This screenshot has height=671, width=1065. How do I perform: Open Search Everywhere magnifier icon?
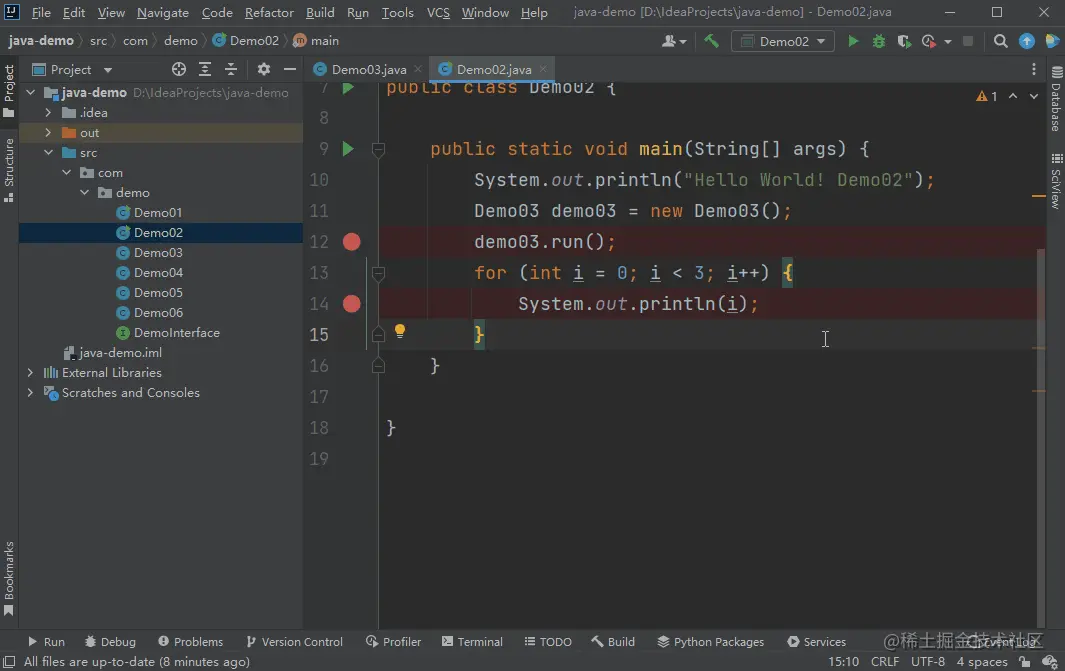pos(1000,41)
